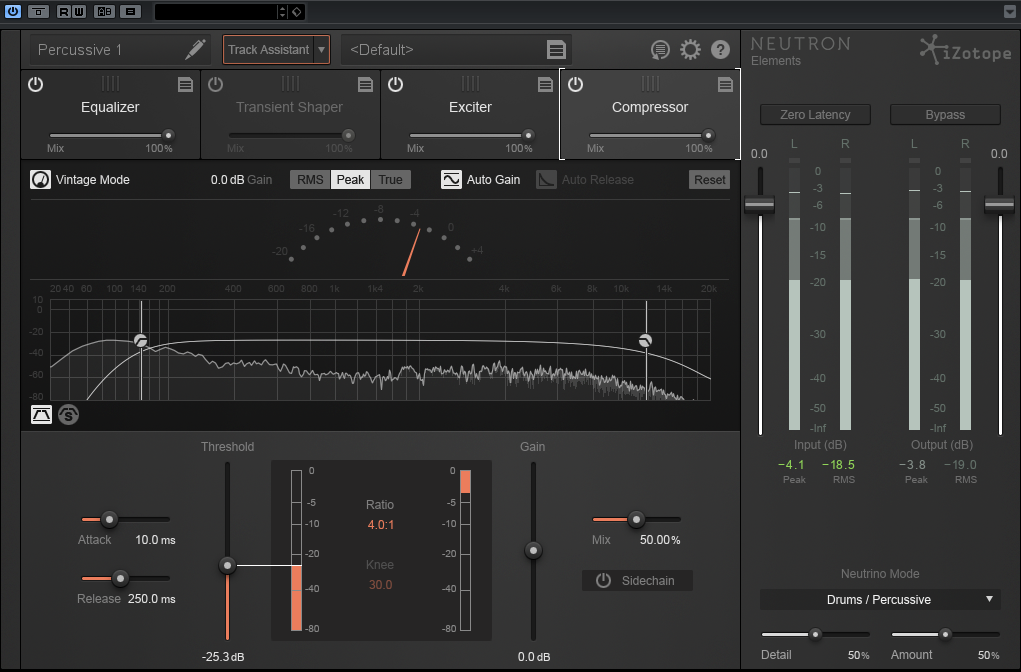
Task: Open the host preset menu list icon
Action: (130, 12)
